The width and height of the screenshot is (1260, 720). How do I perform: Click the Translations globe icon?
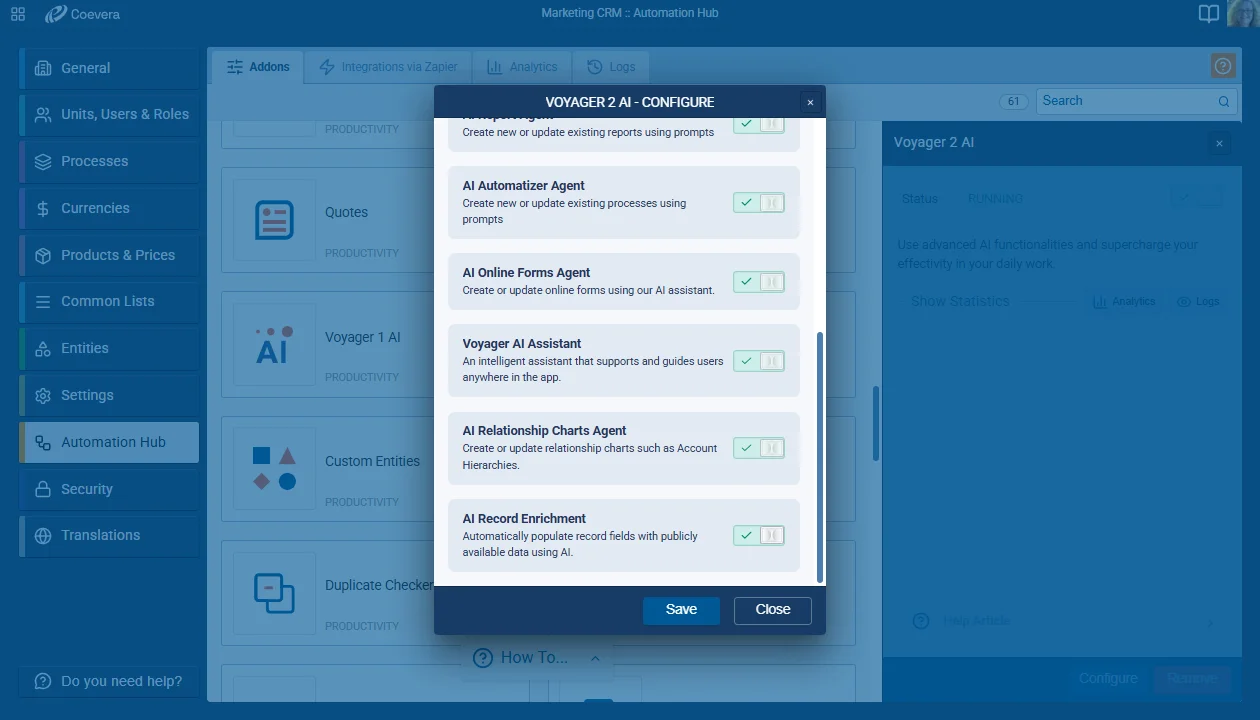point(43,535)
